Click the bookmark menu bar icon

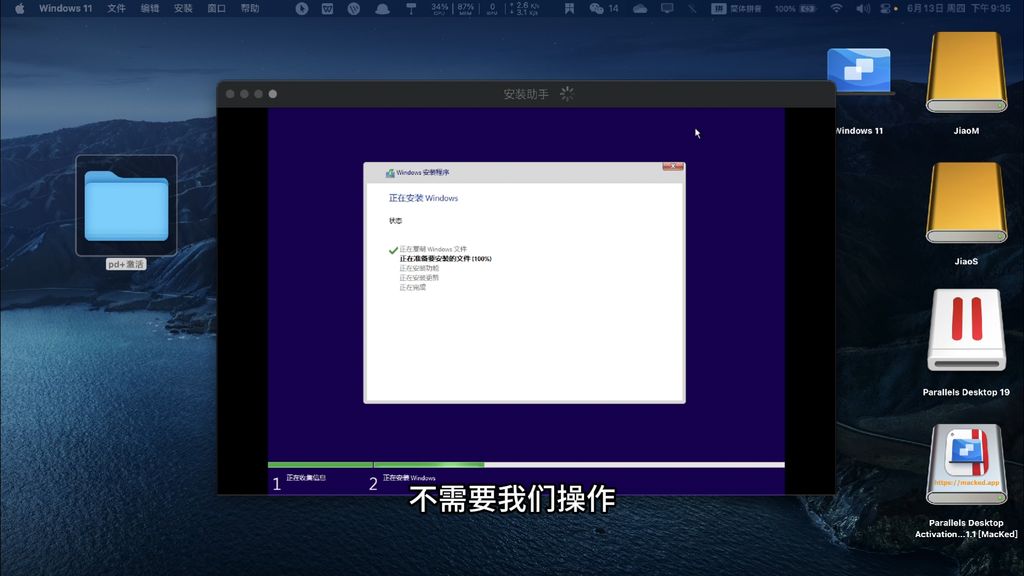(x=569, y=8)
